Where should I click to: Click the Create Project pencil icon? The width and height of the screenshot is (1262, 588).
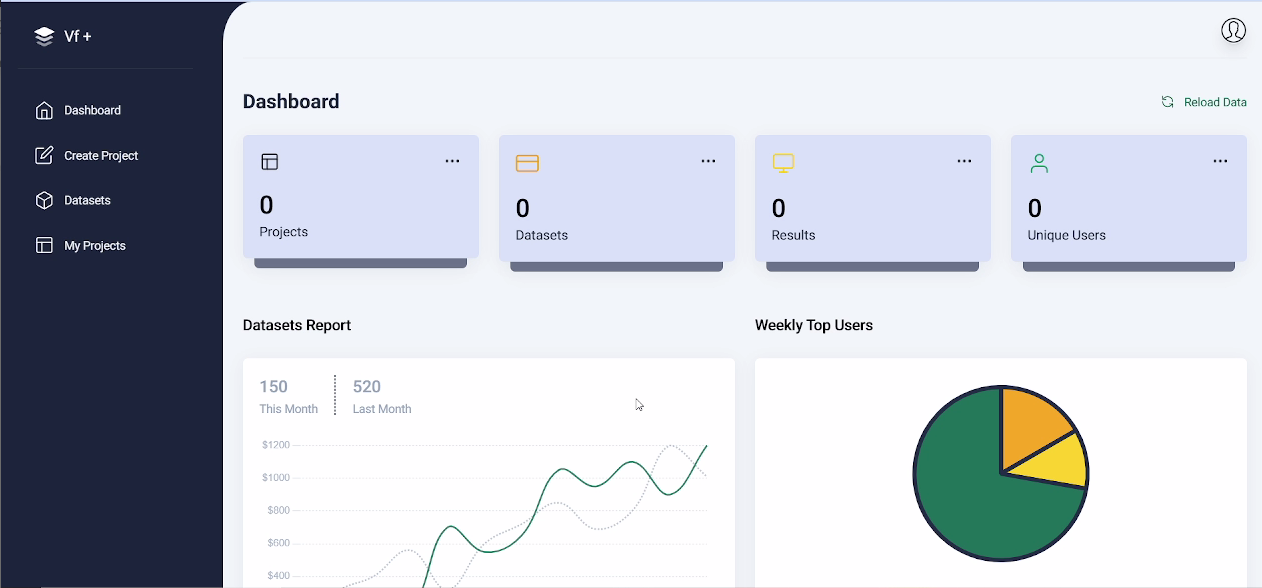(44, 155)
